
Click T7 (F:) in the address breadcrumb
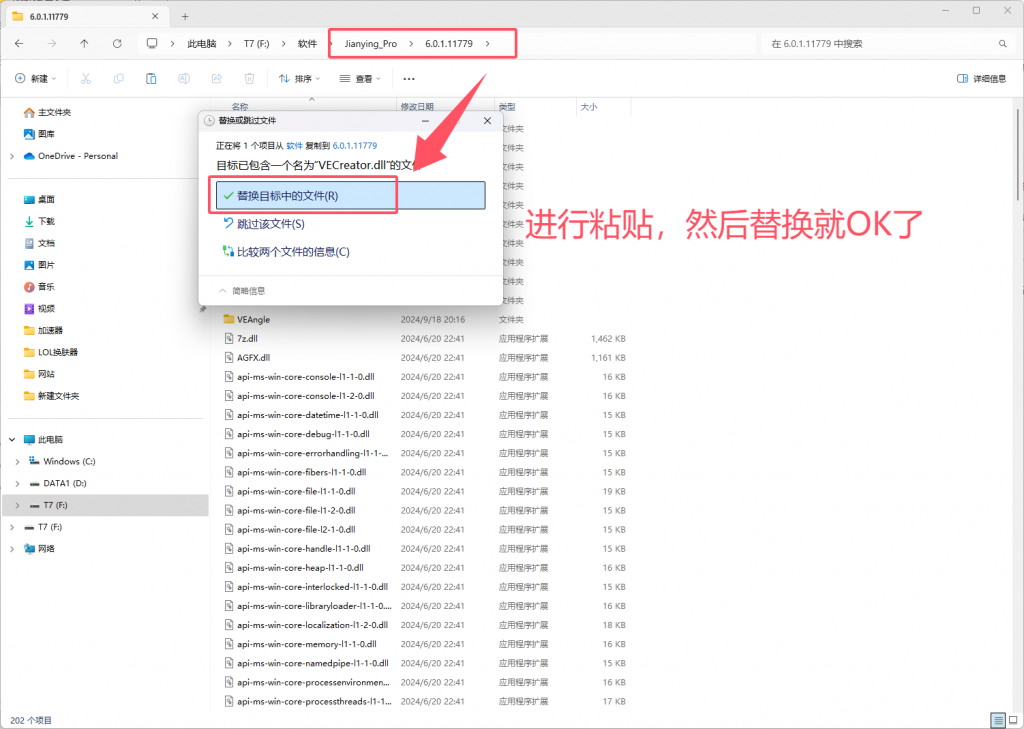(256, 44)
